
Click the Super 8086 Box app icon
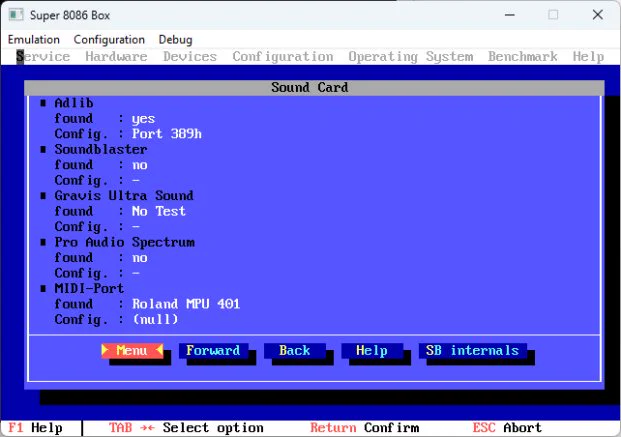coord(16,15)
